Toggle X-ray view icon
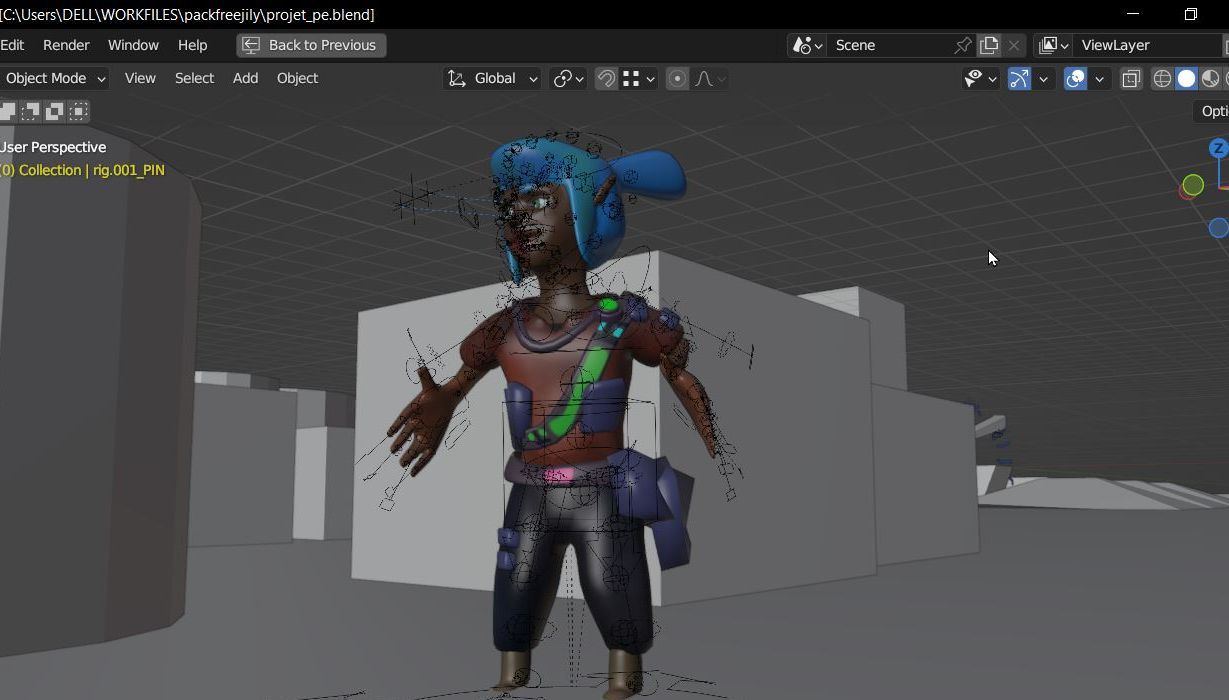 click(x=1131, y=78)
